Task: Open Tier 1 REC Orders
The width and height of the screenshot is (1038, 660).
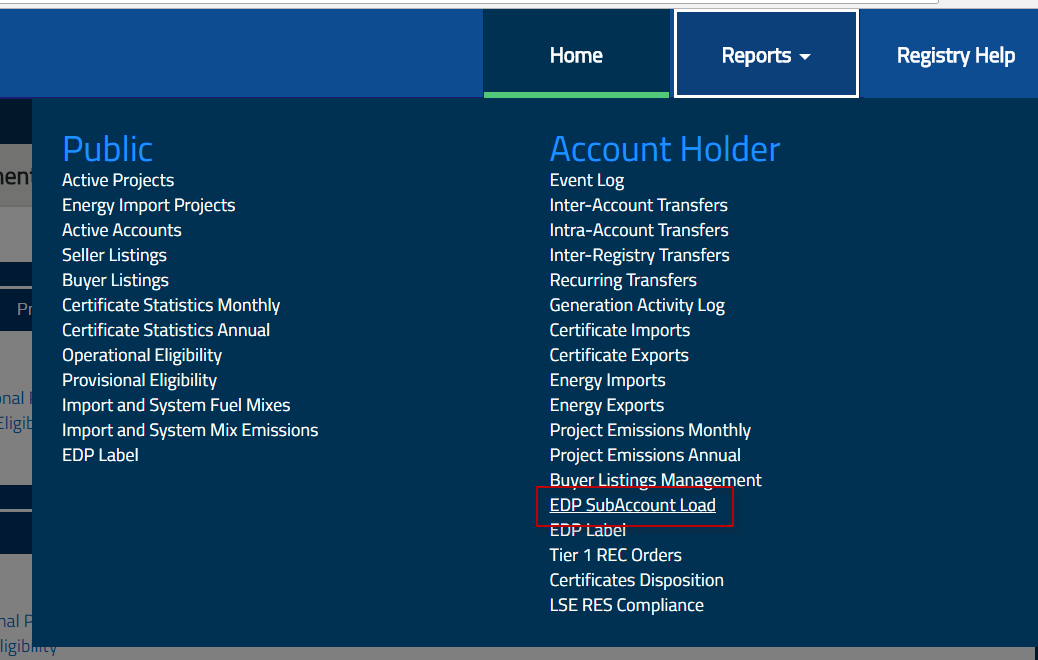Action: point(615,555)
